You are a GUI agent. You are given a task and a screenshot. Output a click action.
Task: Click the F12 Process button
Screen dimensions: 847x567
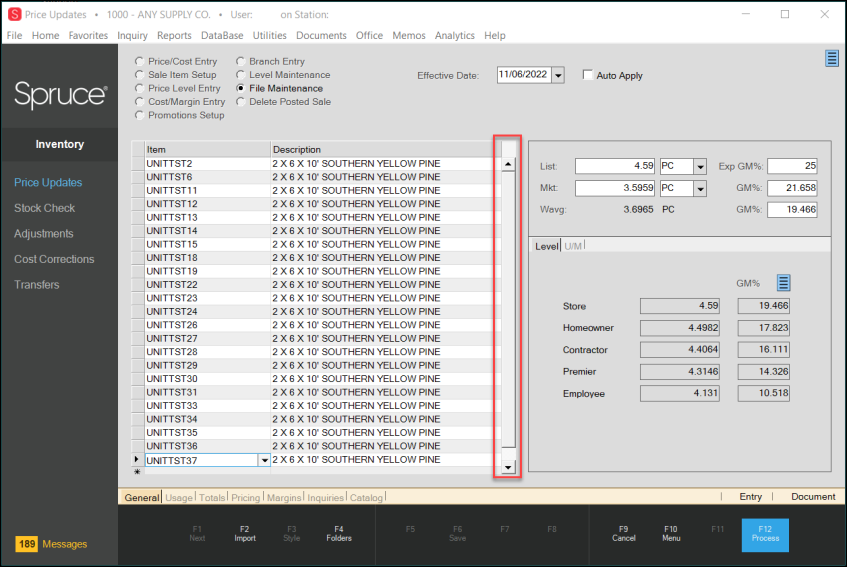point(765,535)
